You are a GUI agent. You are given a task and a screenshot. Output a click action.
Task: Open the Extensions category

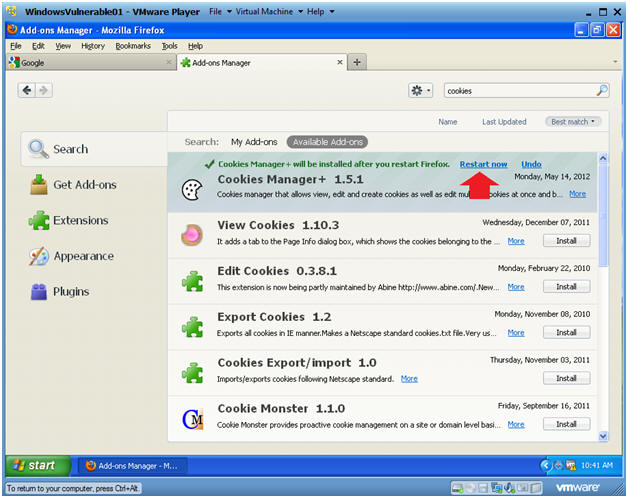tap(69, 220)
